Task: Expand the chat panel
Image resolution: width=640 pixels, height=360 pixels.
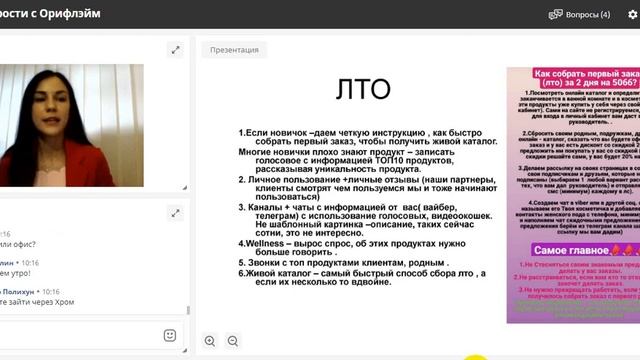Action: (176, 213)
